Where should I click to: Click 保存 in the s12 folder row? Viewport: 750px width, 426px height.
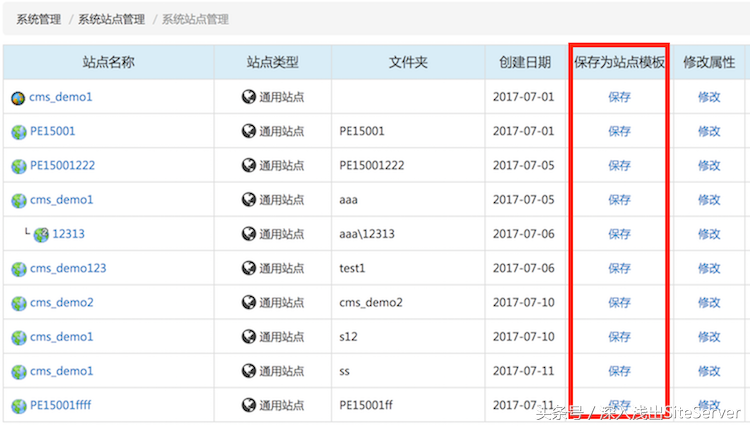tap(619, 337)
